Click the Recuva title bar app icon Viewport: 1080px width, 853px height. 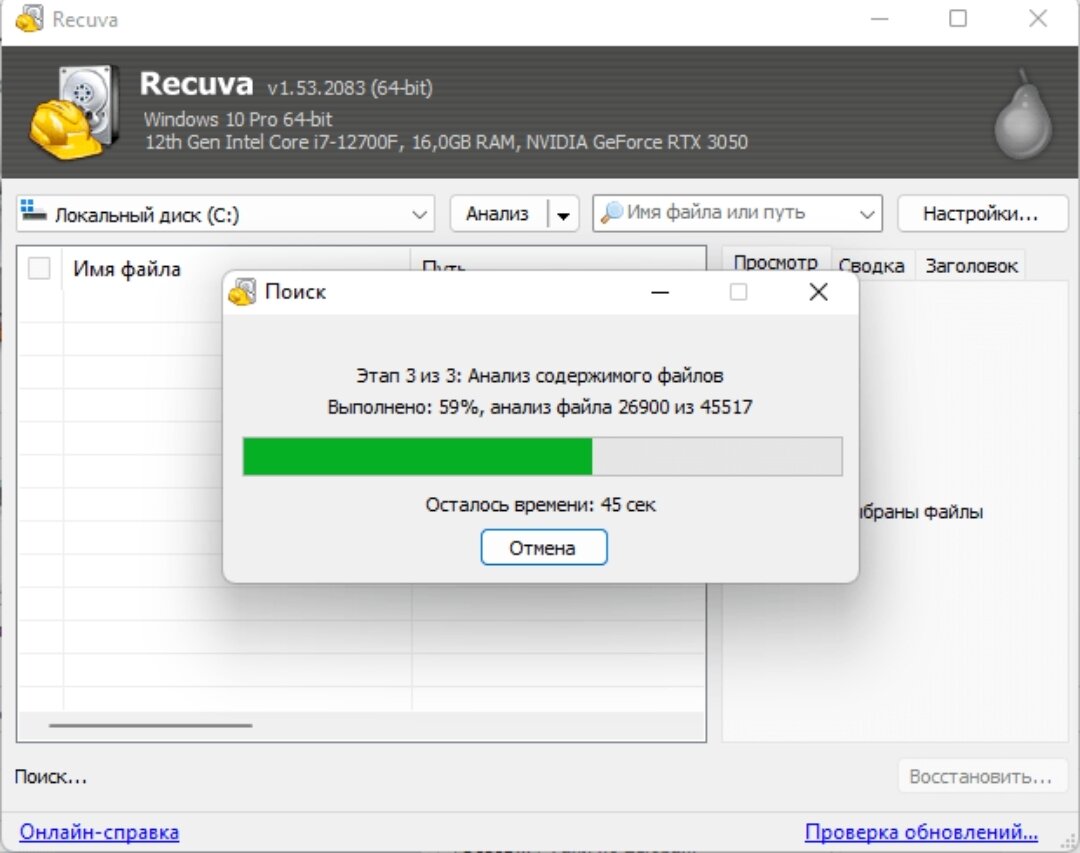pos(29,19)
